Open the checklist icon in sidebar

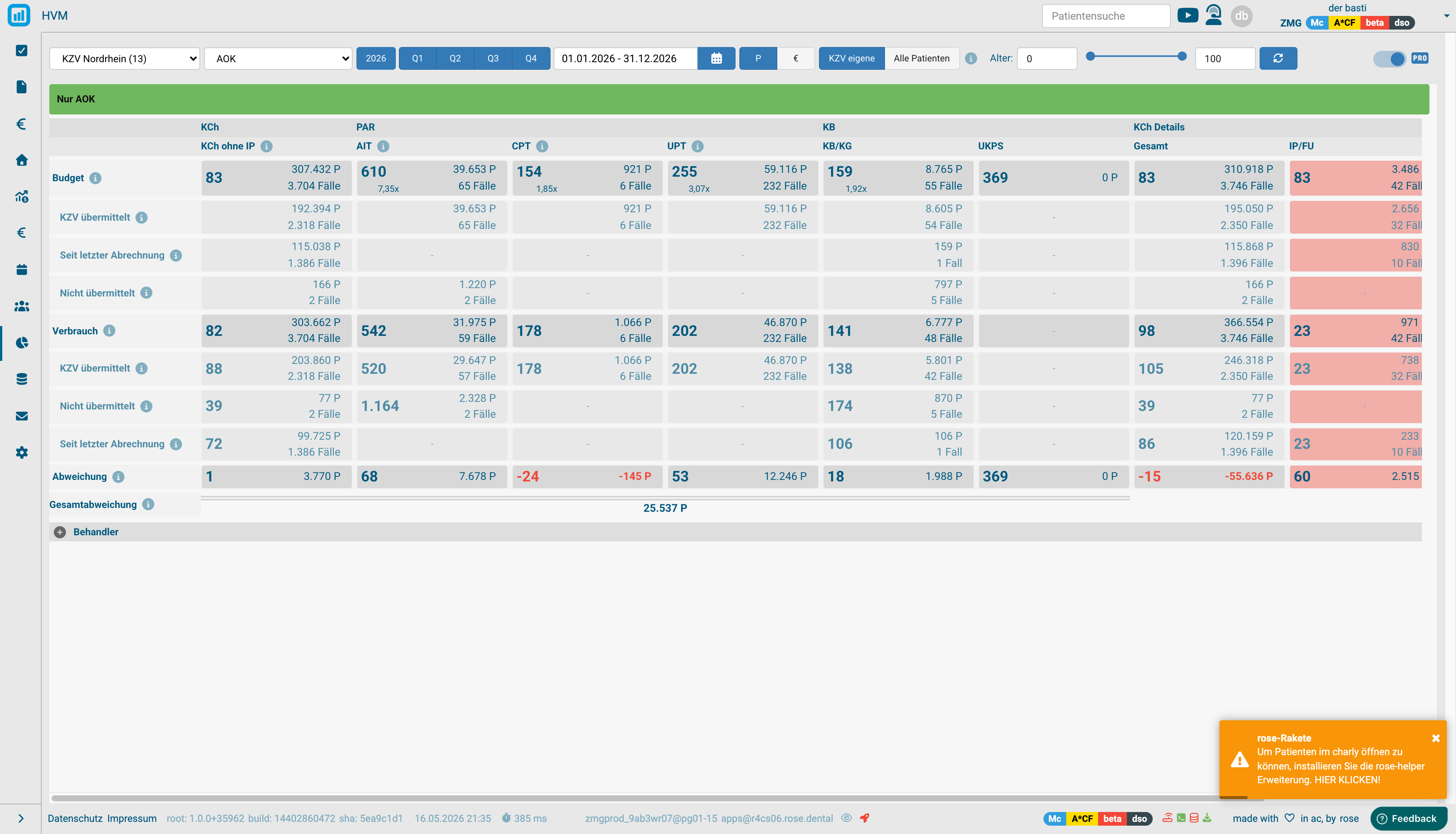[22, 50]
